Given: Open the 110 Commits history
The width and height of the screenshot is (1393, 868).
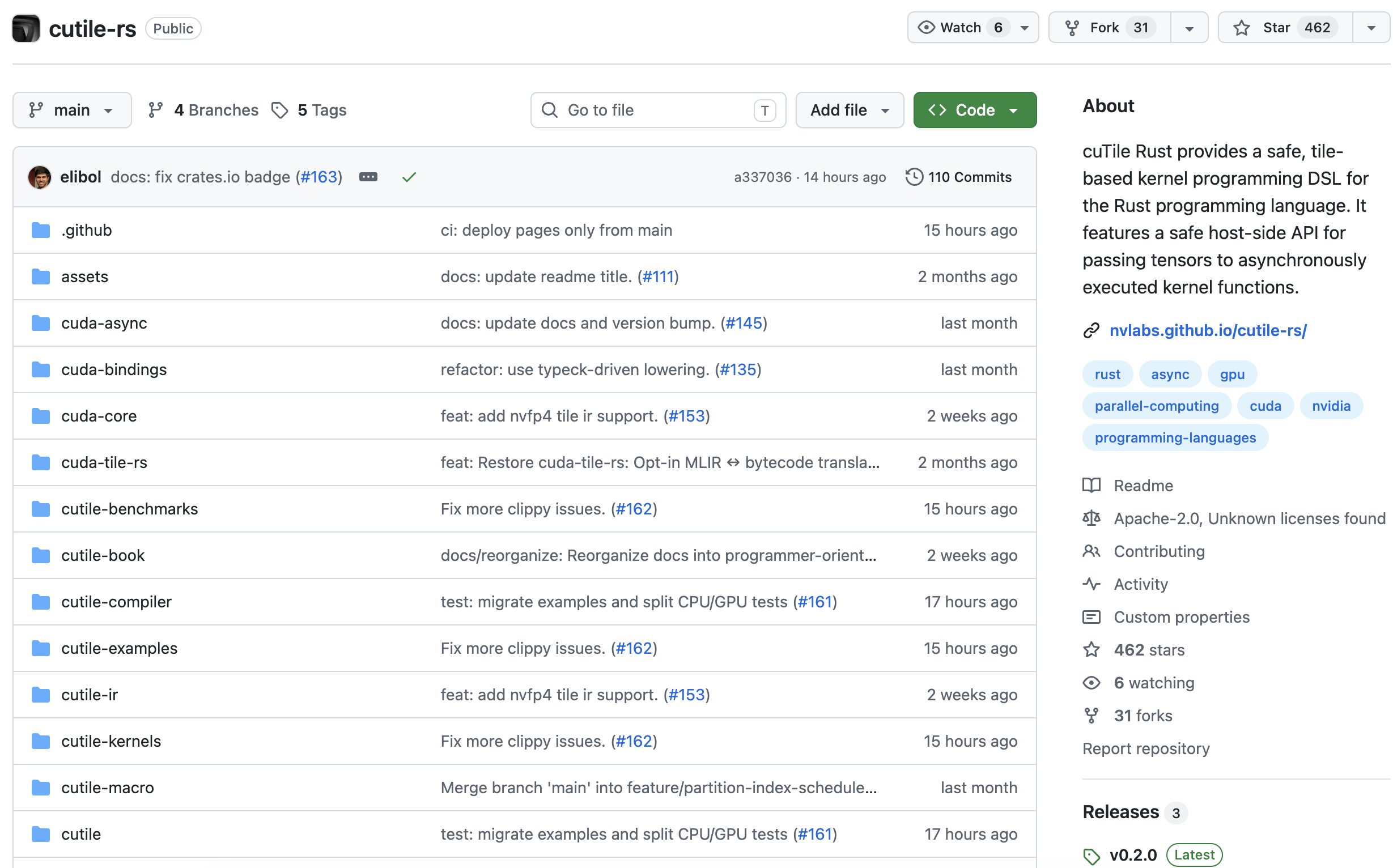Looking at the screenshot, I should pyautogui.click(x=959, y=177).
